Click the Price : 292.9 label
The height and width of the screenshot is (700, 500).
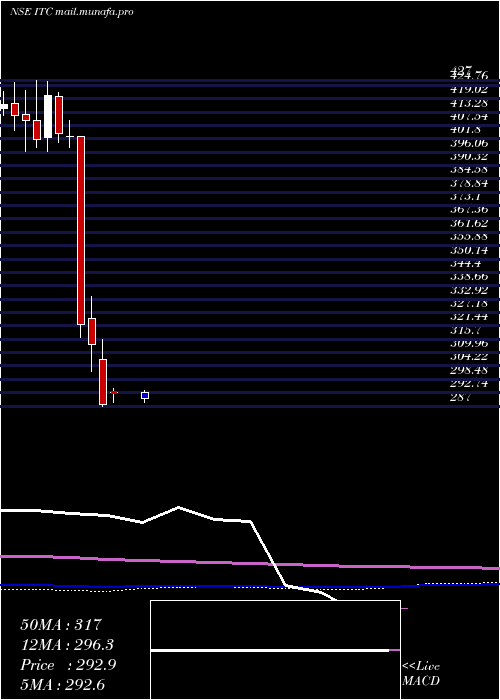[x=68, y=665]
